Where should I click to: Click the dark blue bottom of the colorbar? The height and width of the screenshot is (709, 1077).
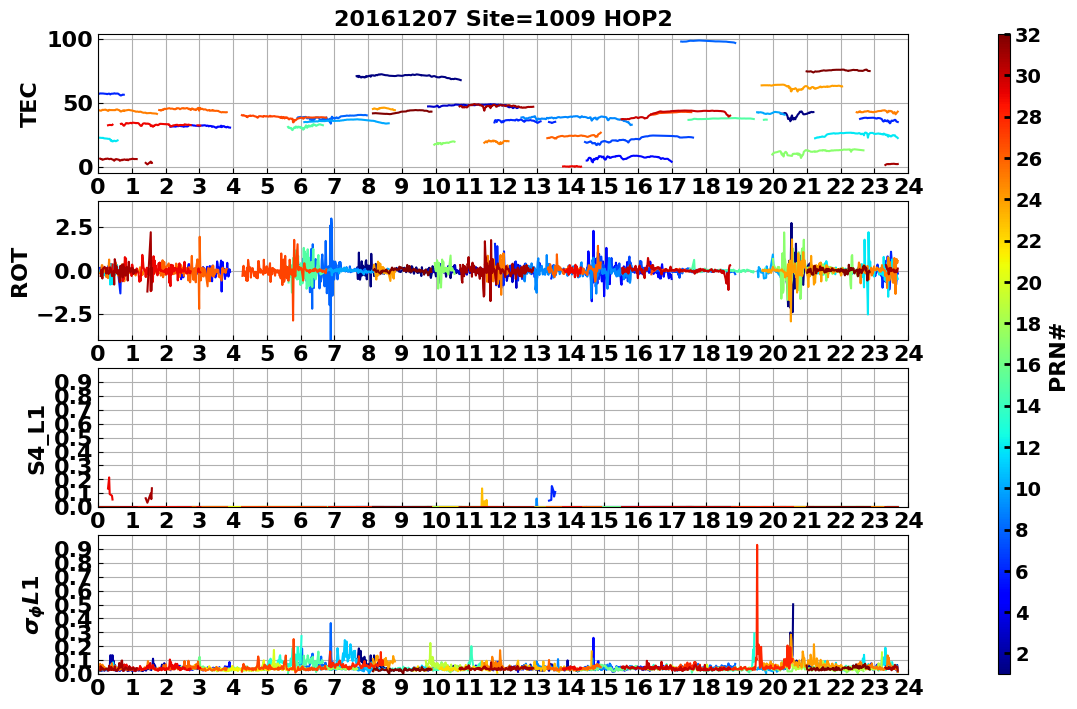point(1004,668)
